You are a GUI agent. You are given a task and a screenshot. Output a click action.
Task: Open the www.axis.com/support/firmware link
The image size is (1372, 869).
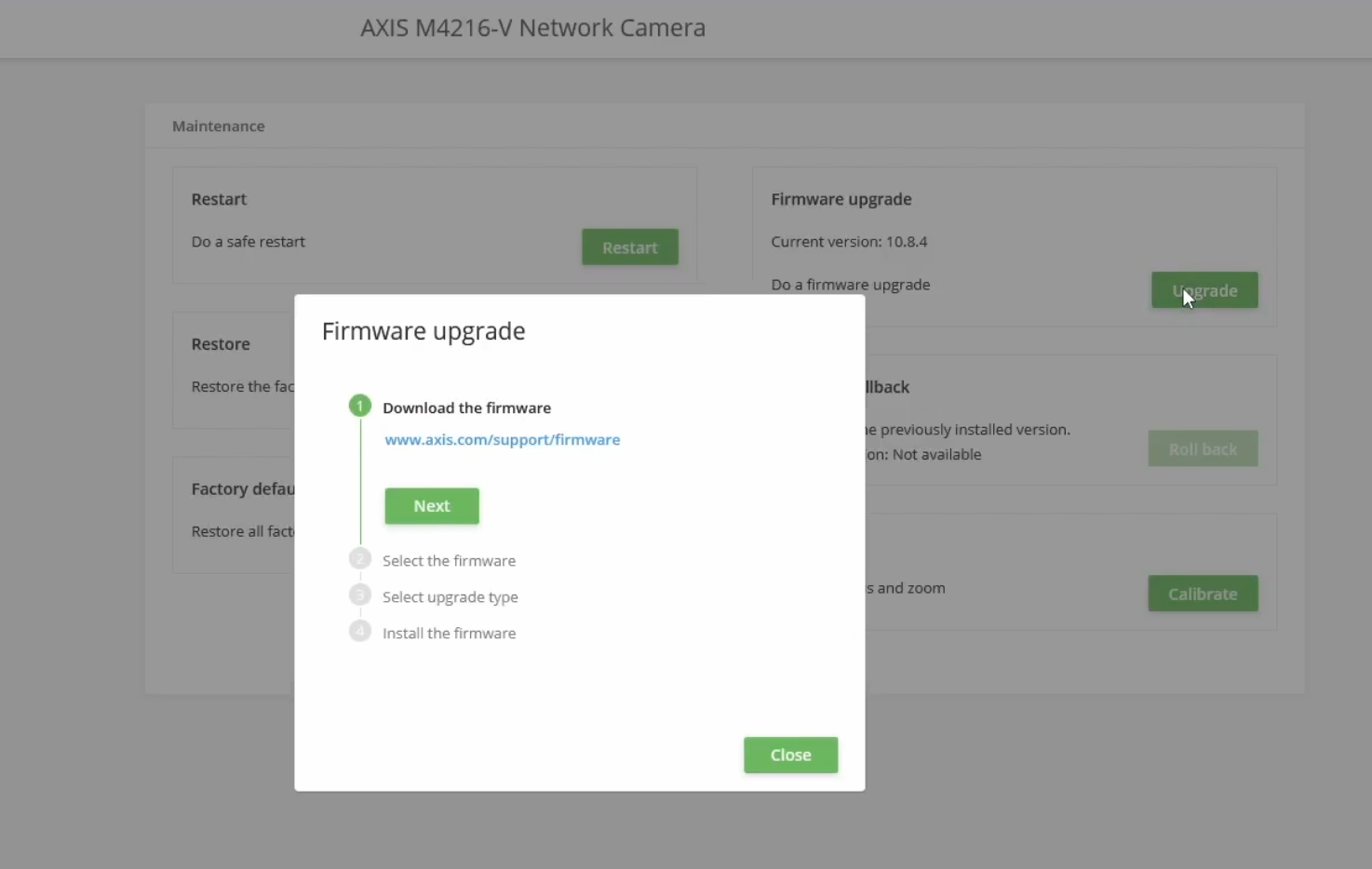pyautogui.click(x=502, y=439)
